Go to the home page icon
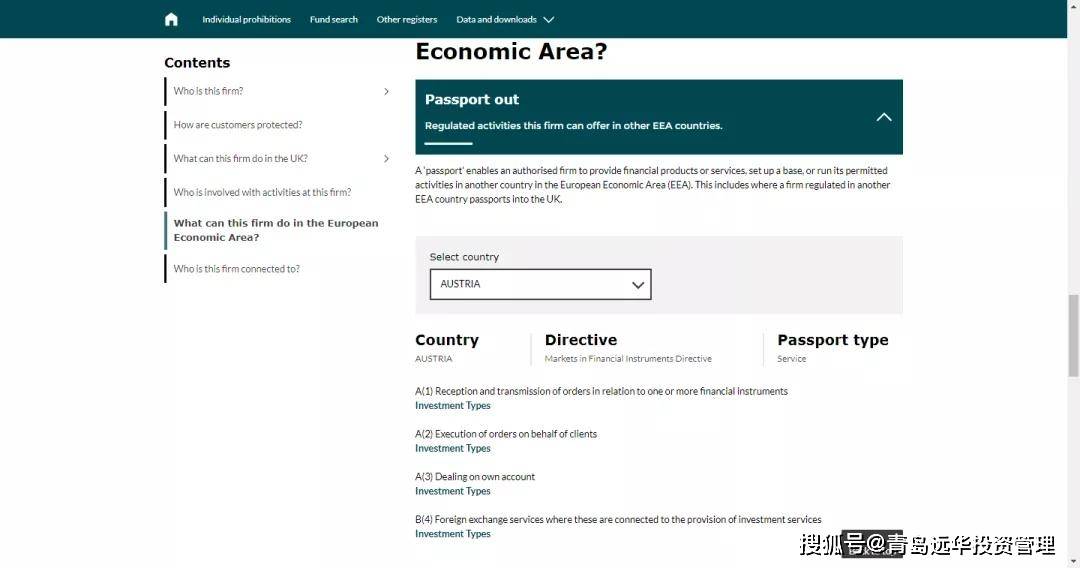 coord(171,19)
